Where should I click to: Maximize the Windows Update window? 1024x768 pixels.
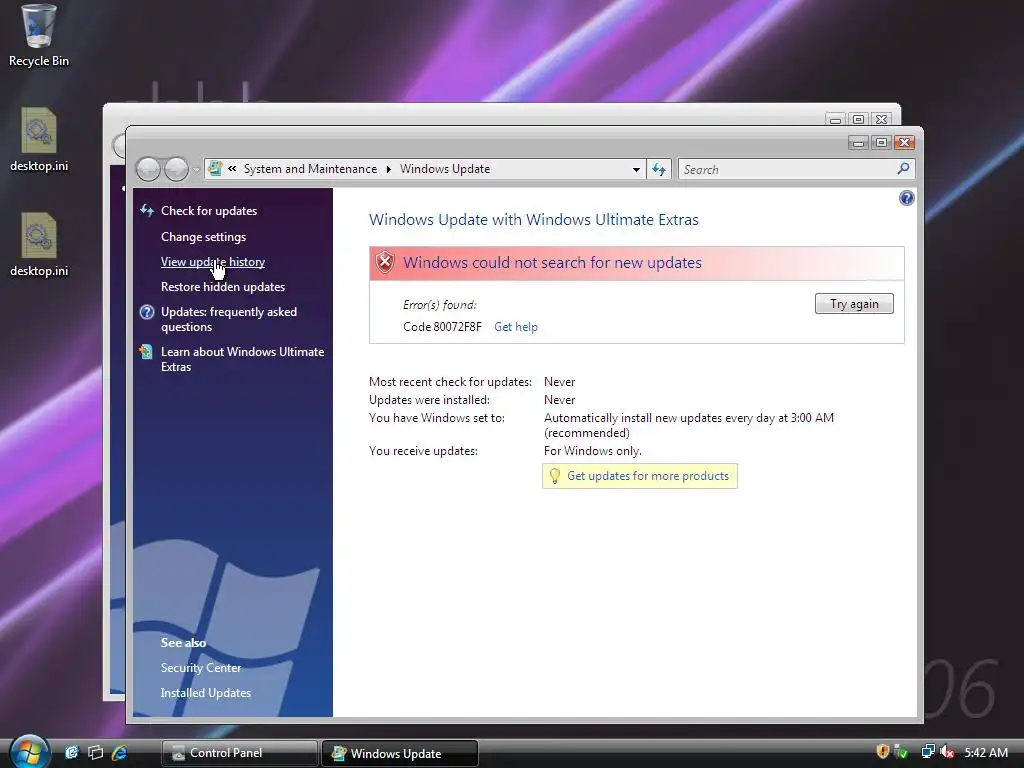tap(882, 142)
